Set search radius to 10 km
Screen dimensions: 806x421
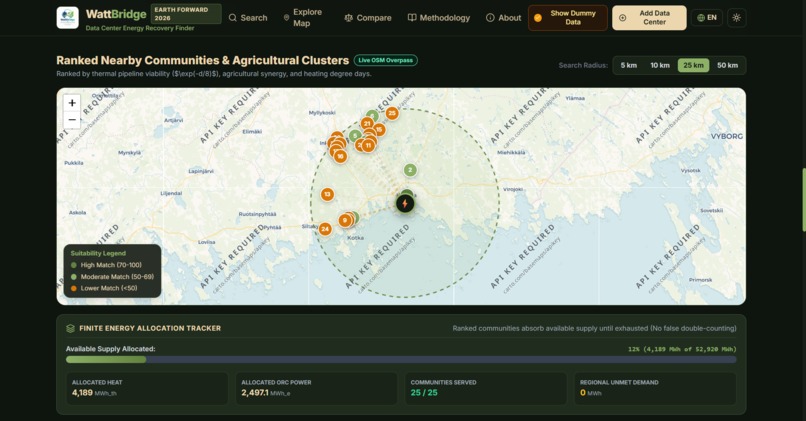click(660, 65)
